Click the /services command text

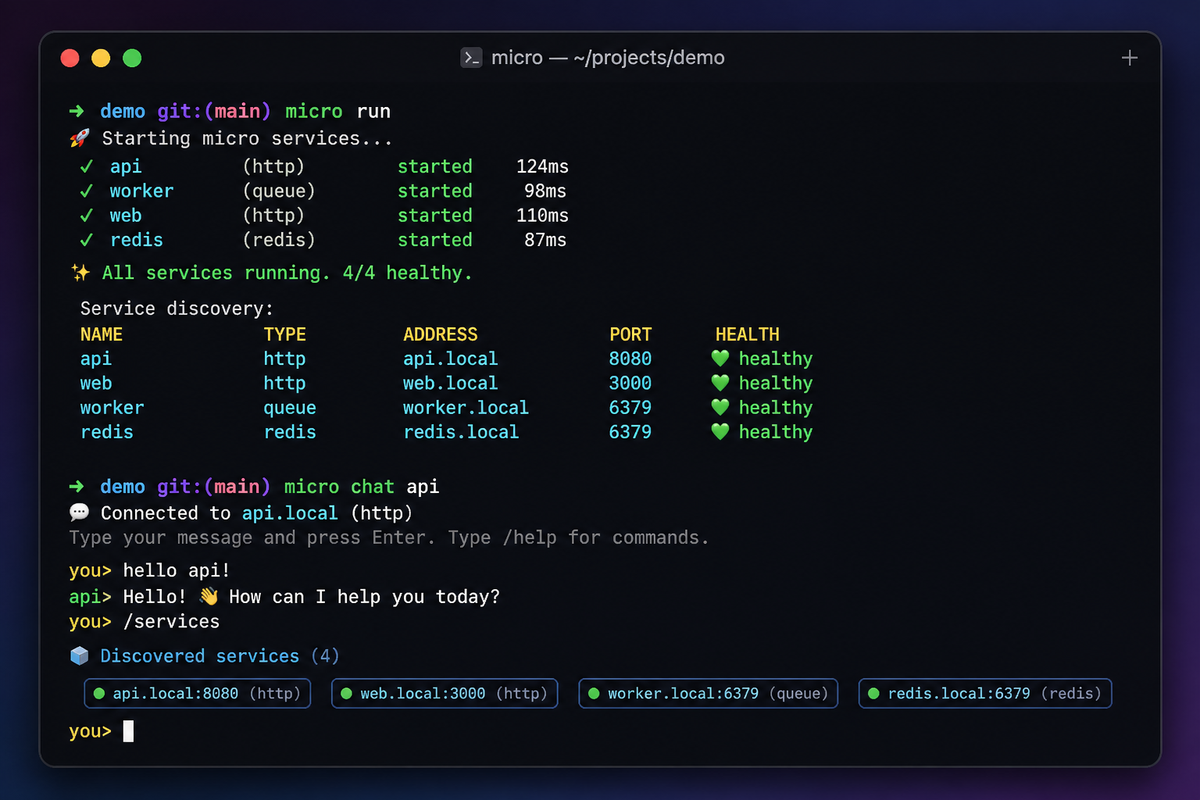tap(171, 622)
